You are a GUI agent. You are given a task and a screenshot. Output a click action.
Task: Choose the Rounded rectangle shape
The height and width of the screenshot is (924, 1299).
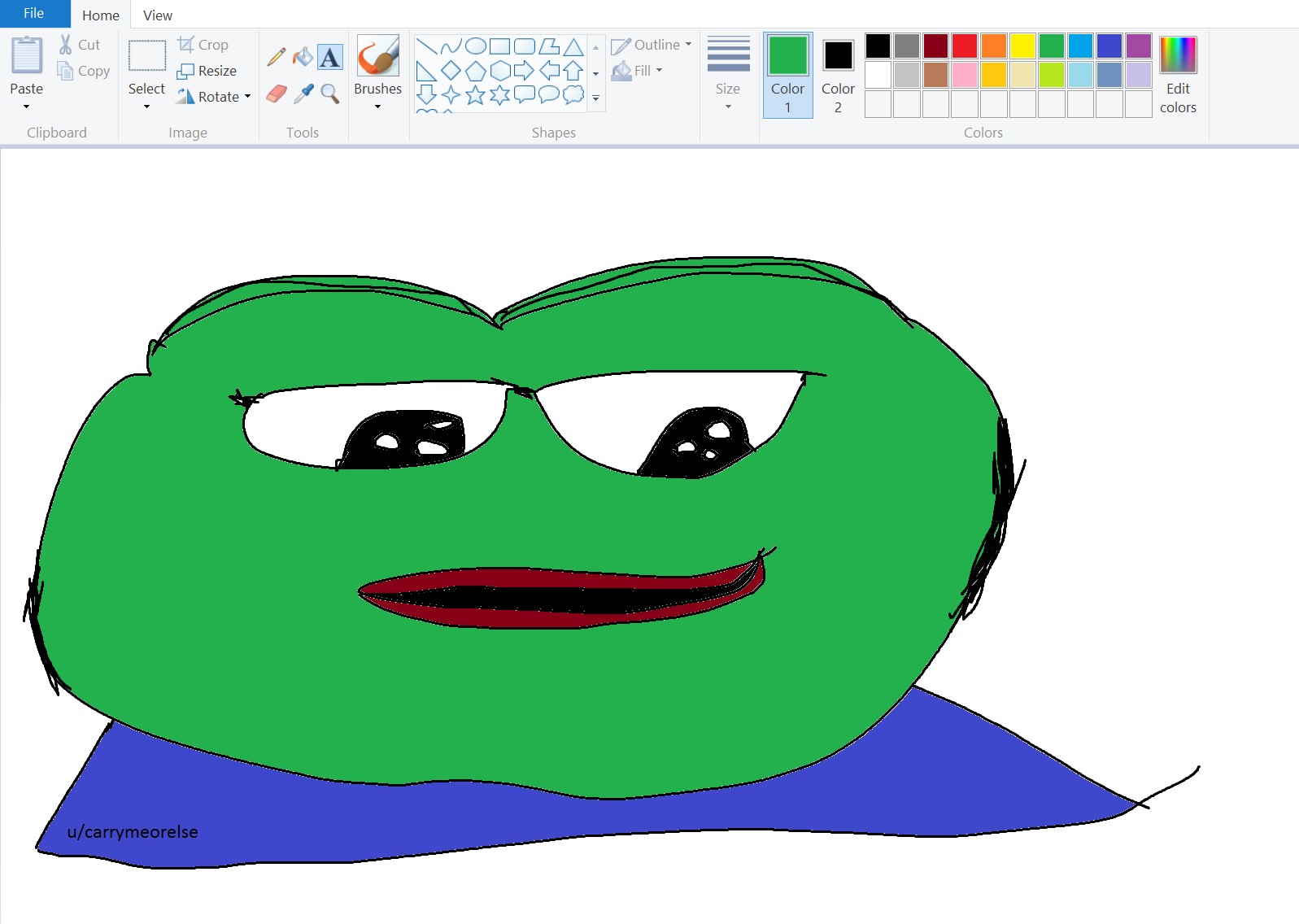[525, 46]
